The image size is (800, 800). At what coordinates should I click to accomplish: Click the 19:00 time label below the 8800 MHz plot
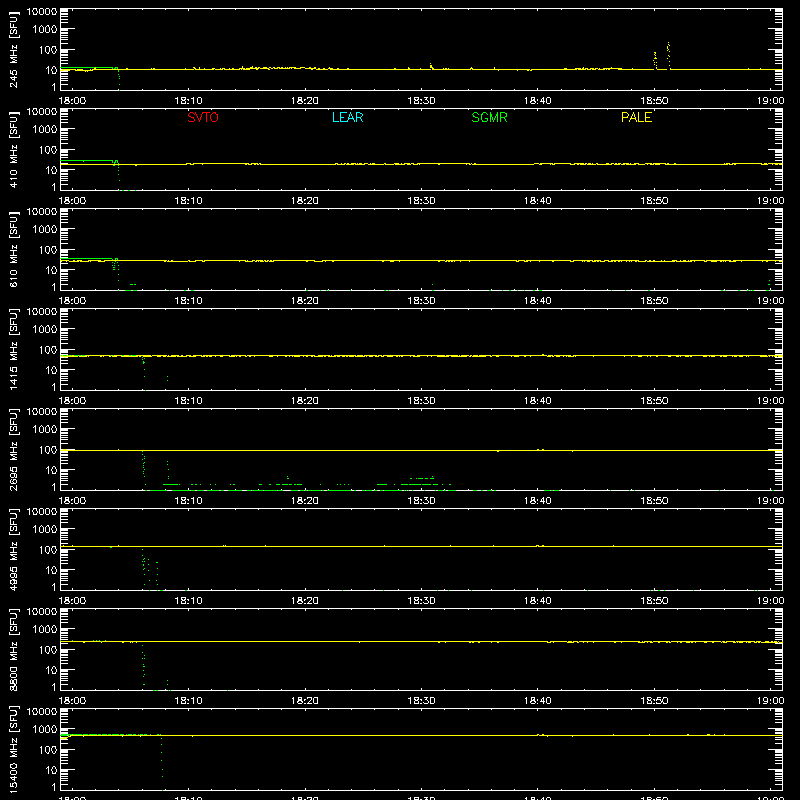pyautogui.click(x=770, y=701)
